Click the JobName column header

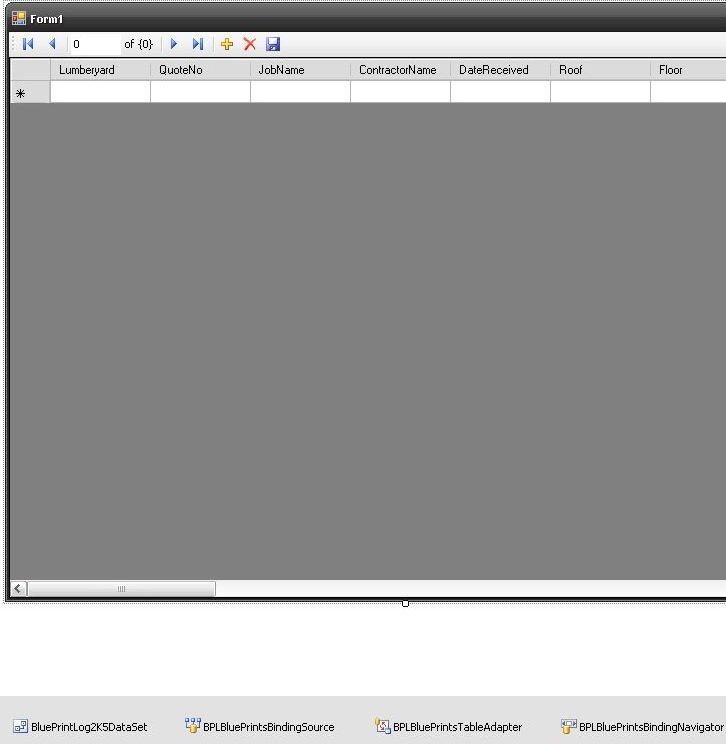coord(300,70)
